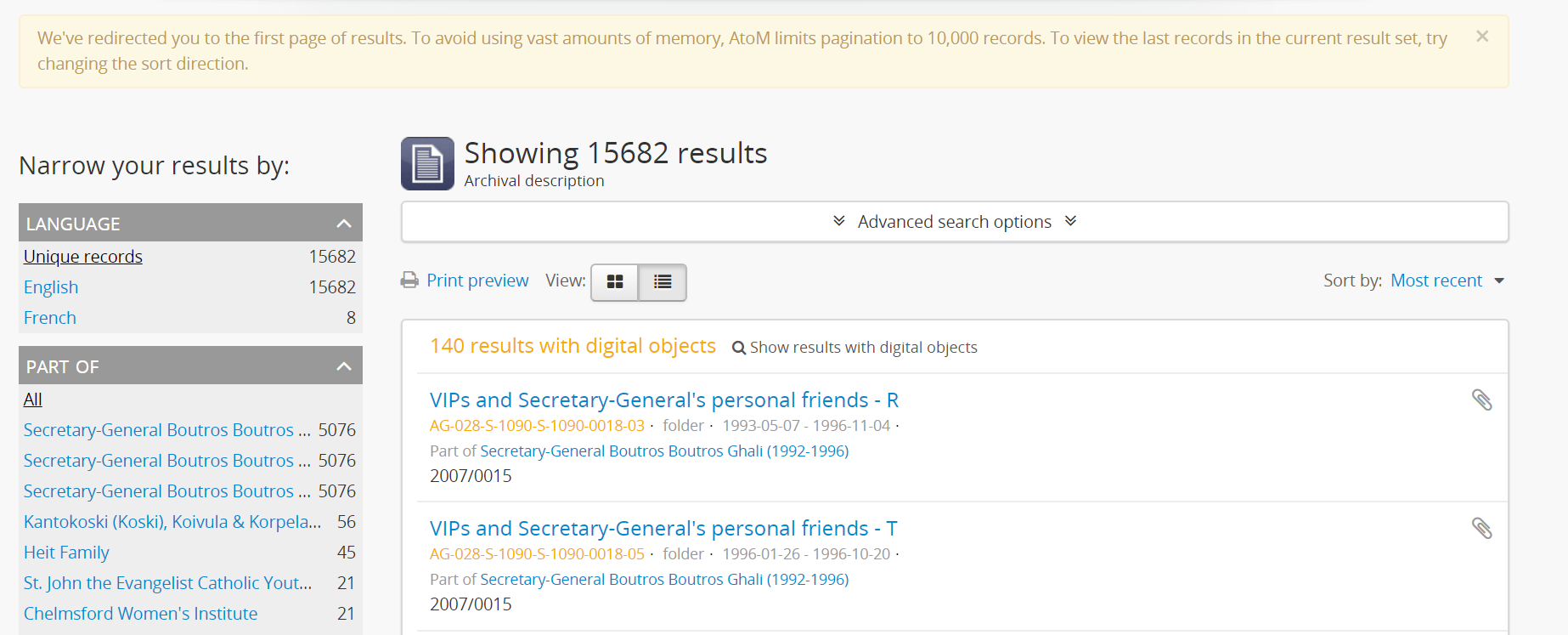This screenshot has height=635, width=1568.
Task: Select Unique records in Language facet
Action: [x=83, y=257]
